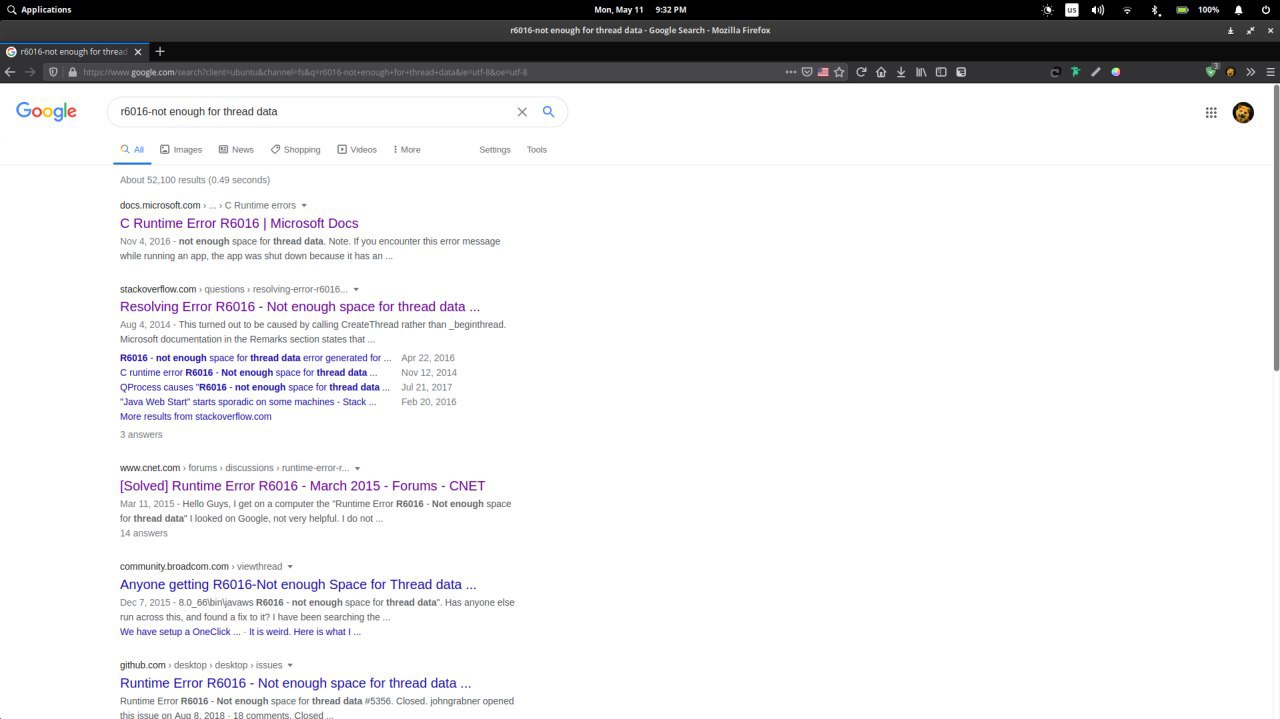The image size is (1280, 719).
Task: Switch to the Images search tab
Action: coord(181,150)
